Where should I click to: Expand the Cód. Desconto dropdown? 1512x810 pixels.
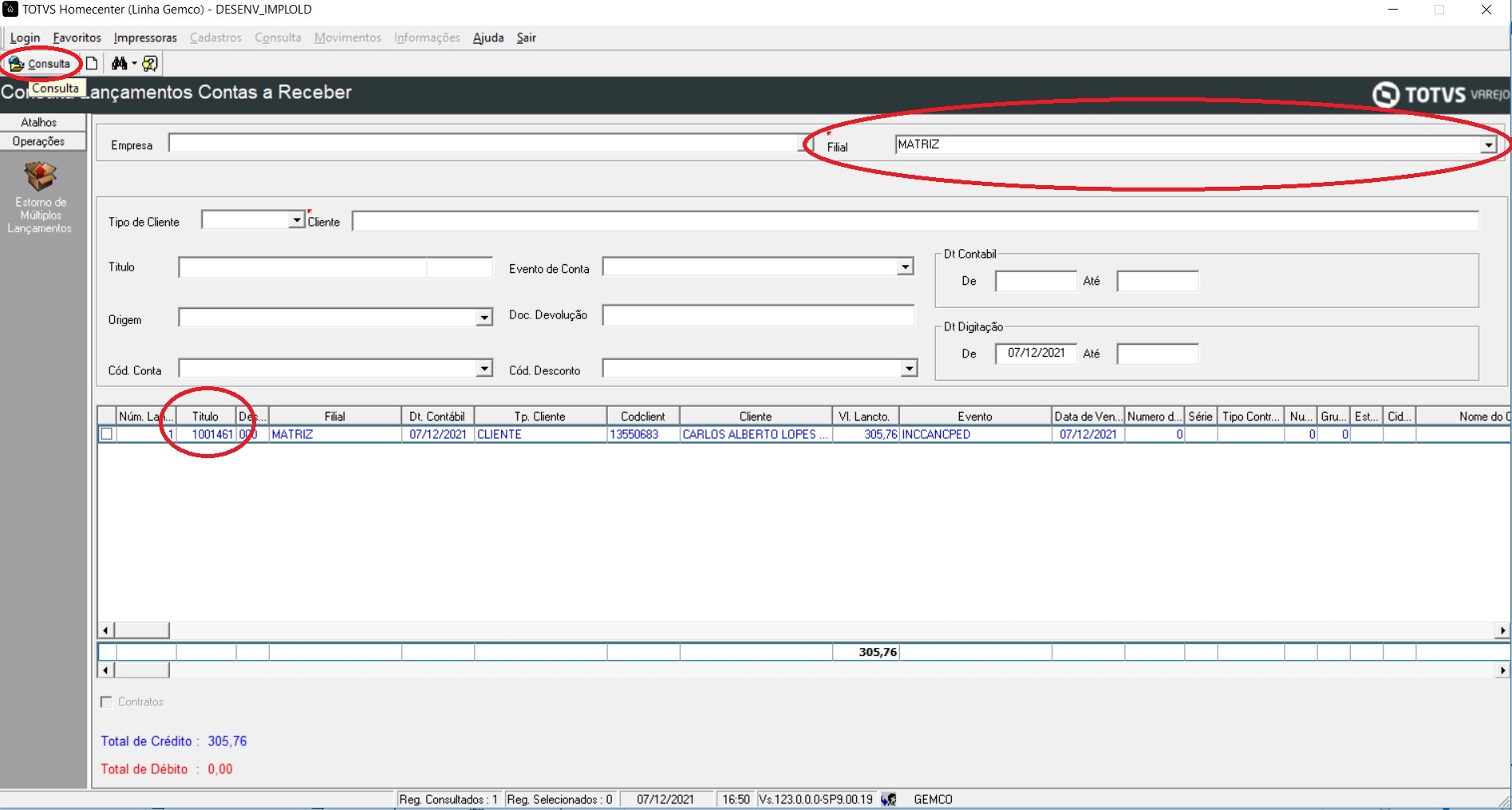click(x=909, y=368)
